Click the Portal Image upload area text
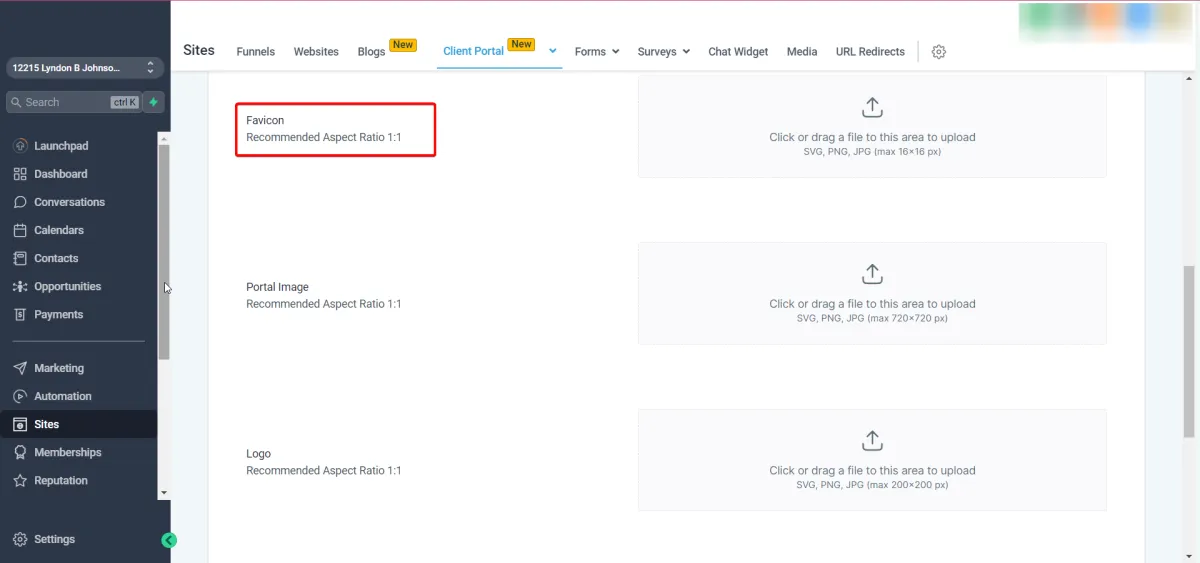Screen dimensions: 1200x563 pos(872,304)
